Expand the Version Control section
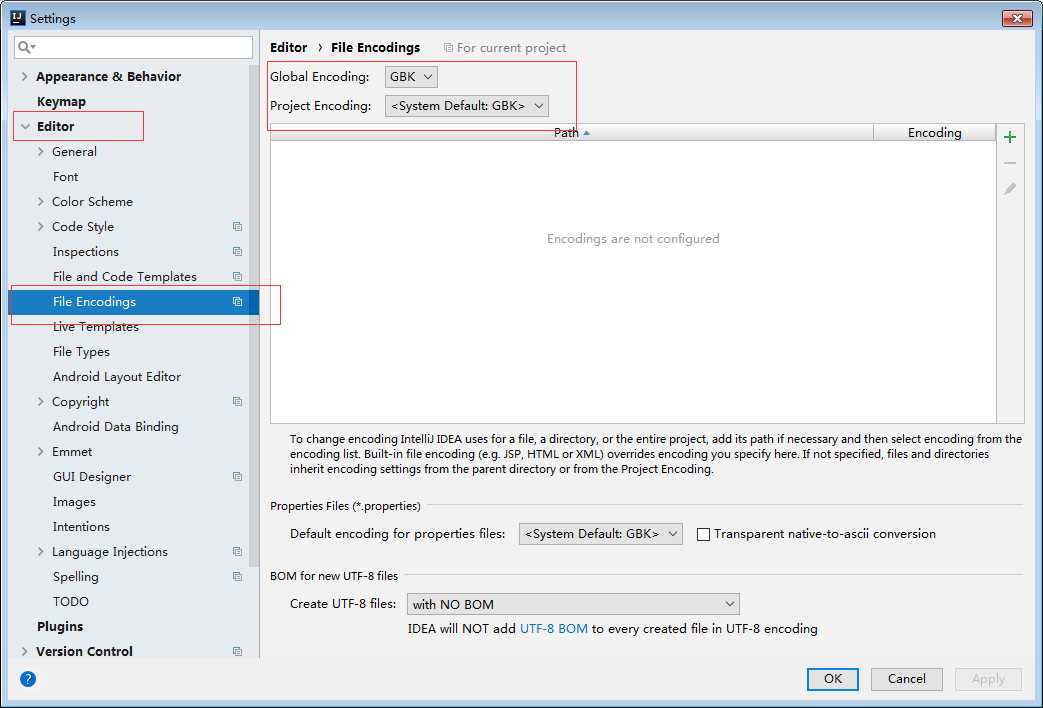1043x708 pixels. click(x=25, y=651)
